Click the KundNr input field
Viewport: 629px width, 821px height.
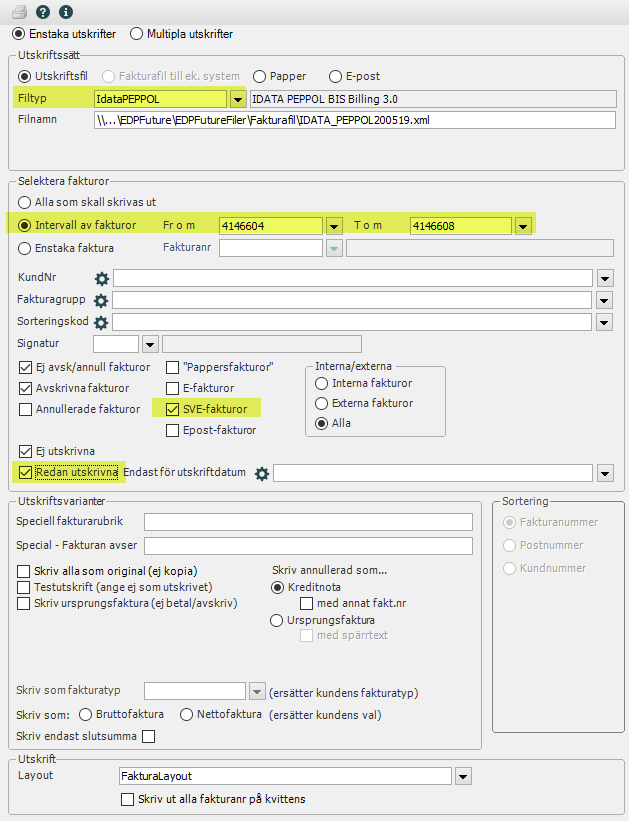point(353,278)
